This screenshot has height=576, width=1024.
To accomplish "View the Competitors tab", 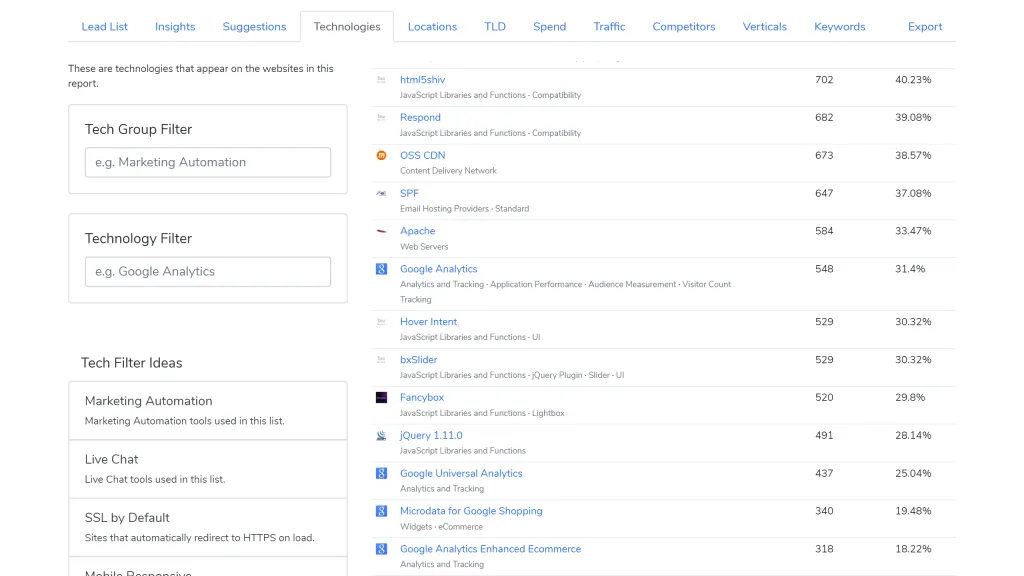I will pyautogui.click(x=684, y=27).
